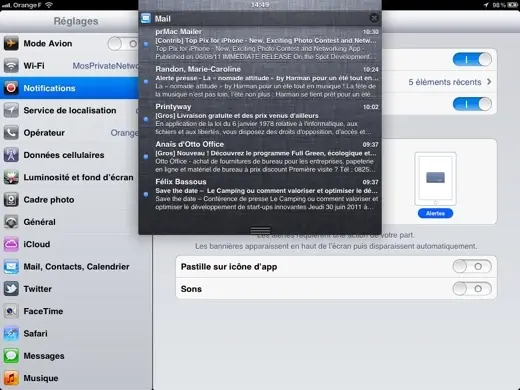Tap the Luminosité et fond d'écran icon
The height and width of the screenshot is (390, 520).
coord(11,177)
